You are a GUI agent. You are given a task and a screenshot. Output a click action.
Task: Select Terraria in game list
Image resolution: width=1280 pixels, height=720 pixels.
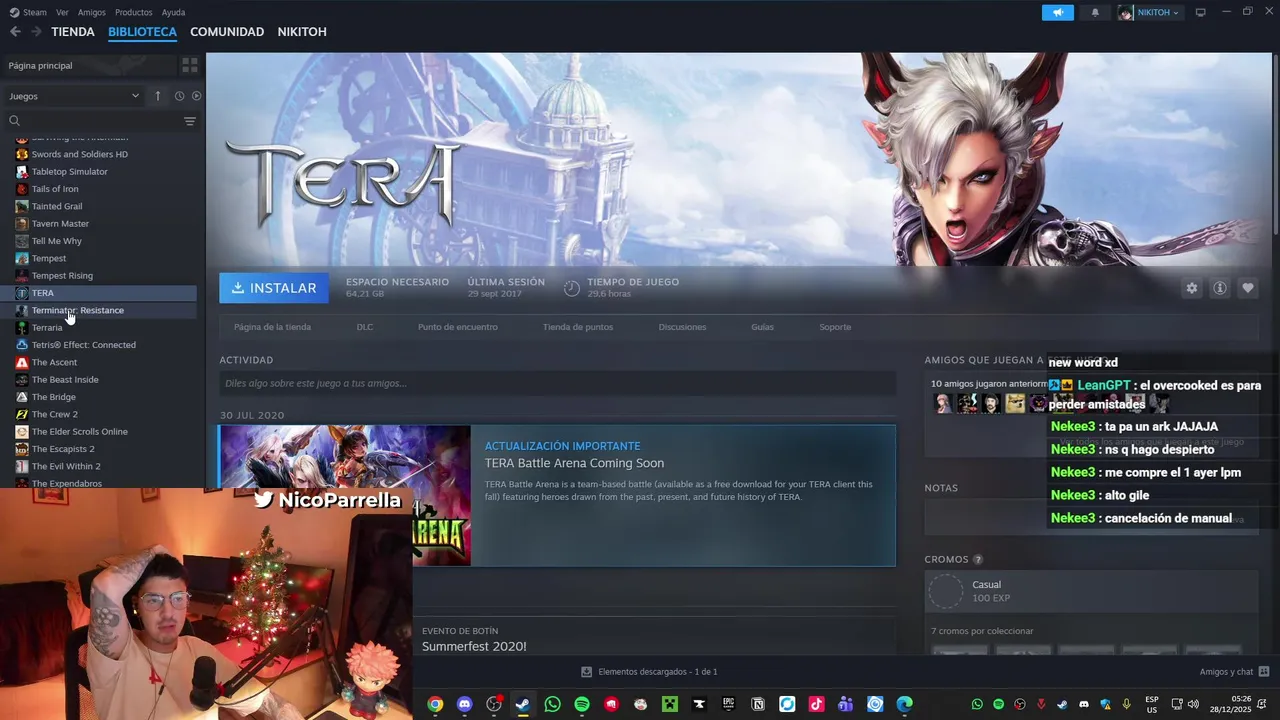coord(100,327)
